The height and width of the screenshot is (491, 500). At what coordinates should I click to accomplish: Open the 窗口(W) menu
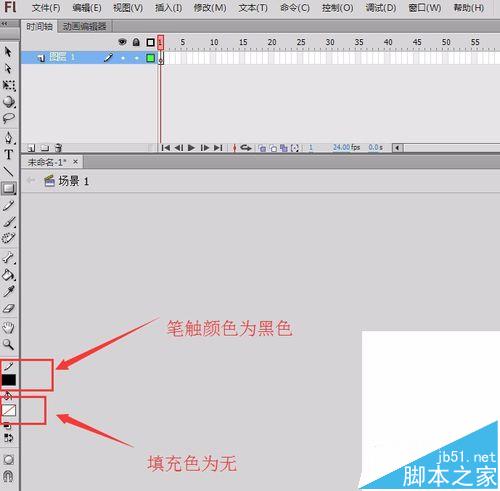pyautogui.click(x=425, y=8)
